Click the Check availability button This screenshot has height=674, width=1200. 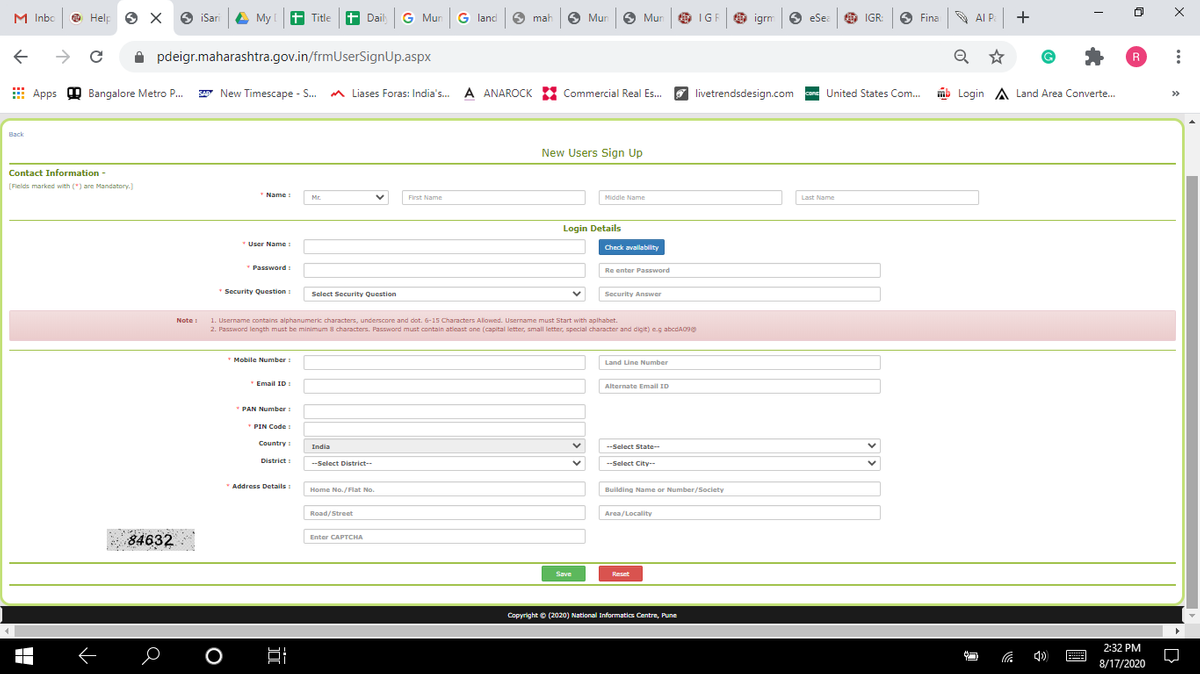point(631,247)
